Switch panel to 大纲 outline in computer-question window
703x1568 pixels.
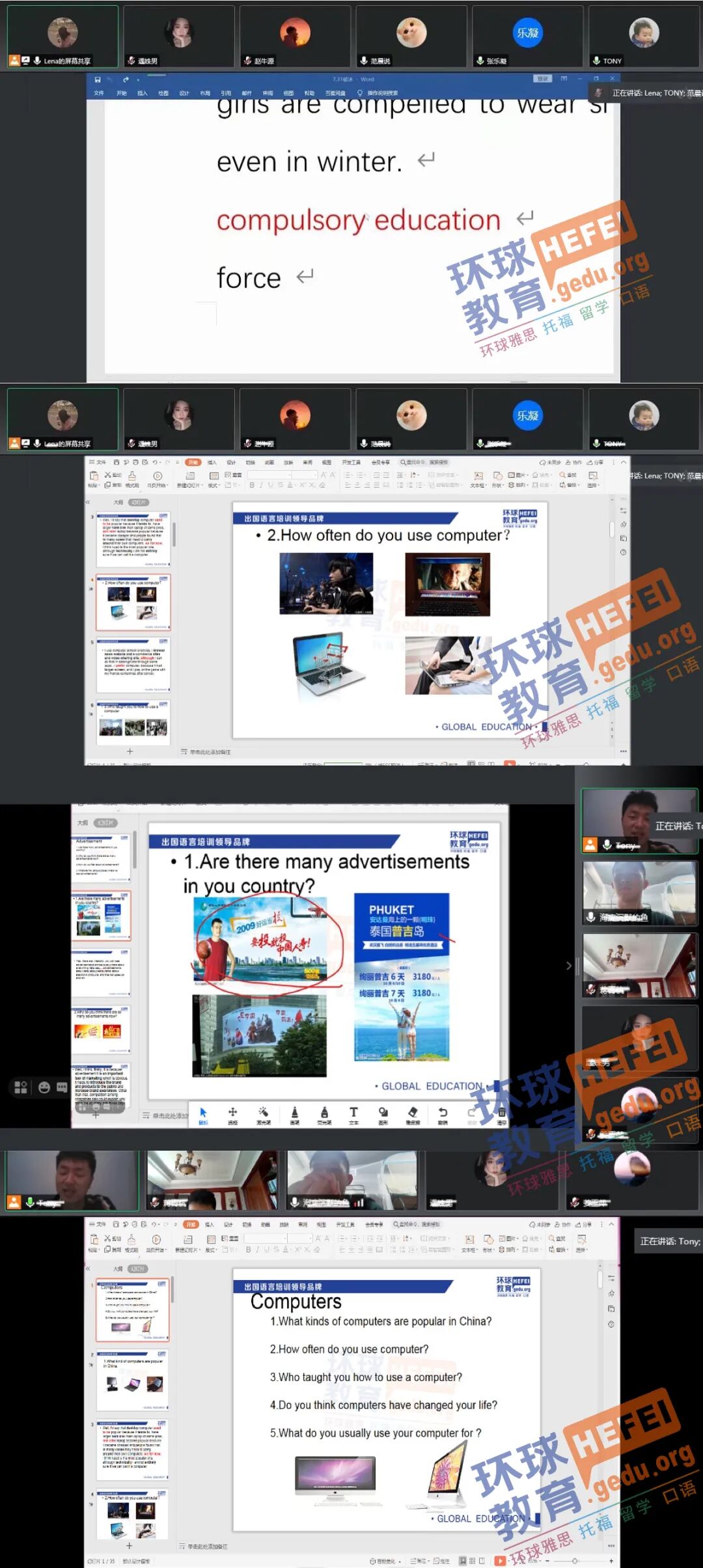tap(118, 502)
